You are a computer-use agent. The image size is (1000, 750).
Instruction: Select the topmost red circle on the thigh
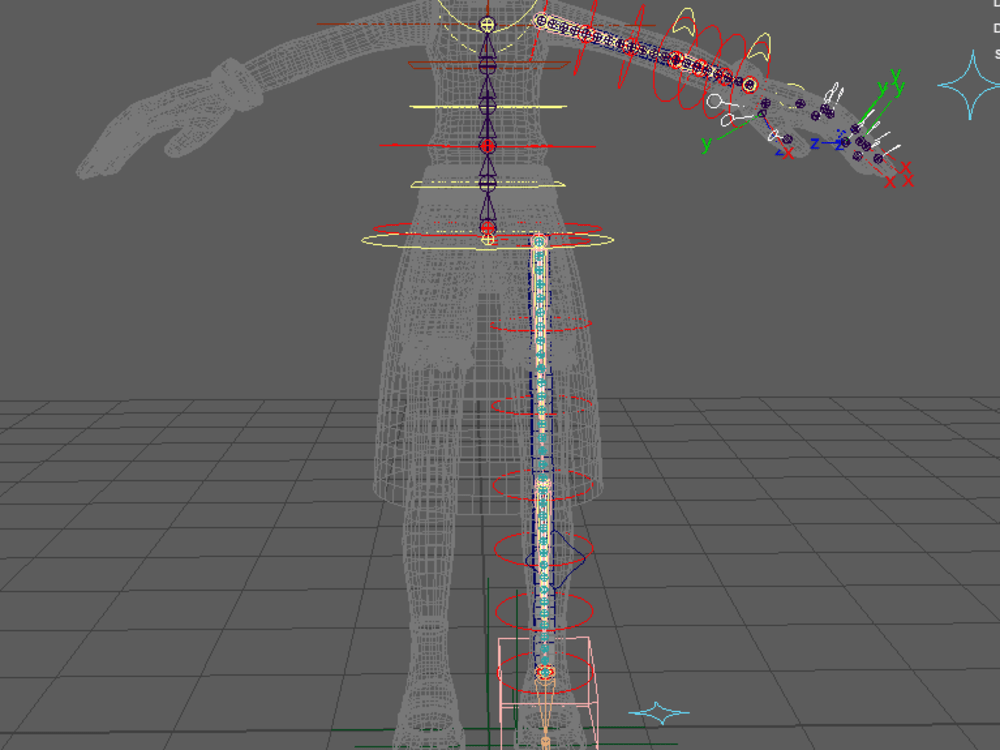click(541, 325)
